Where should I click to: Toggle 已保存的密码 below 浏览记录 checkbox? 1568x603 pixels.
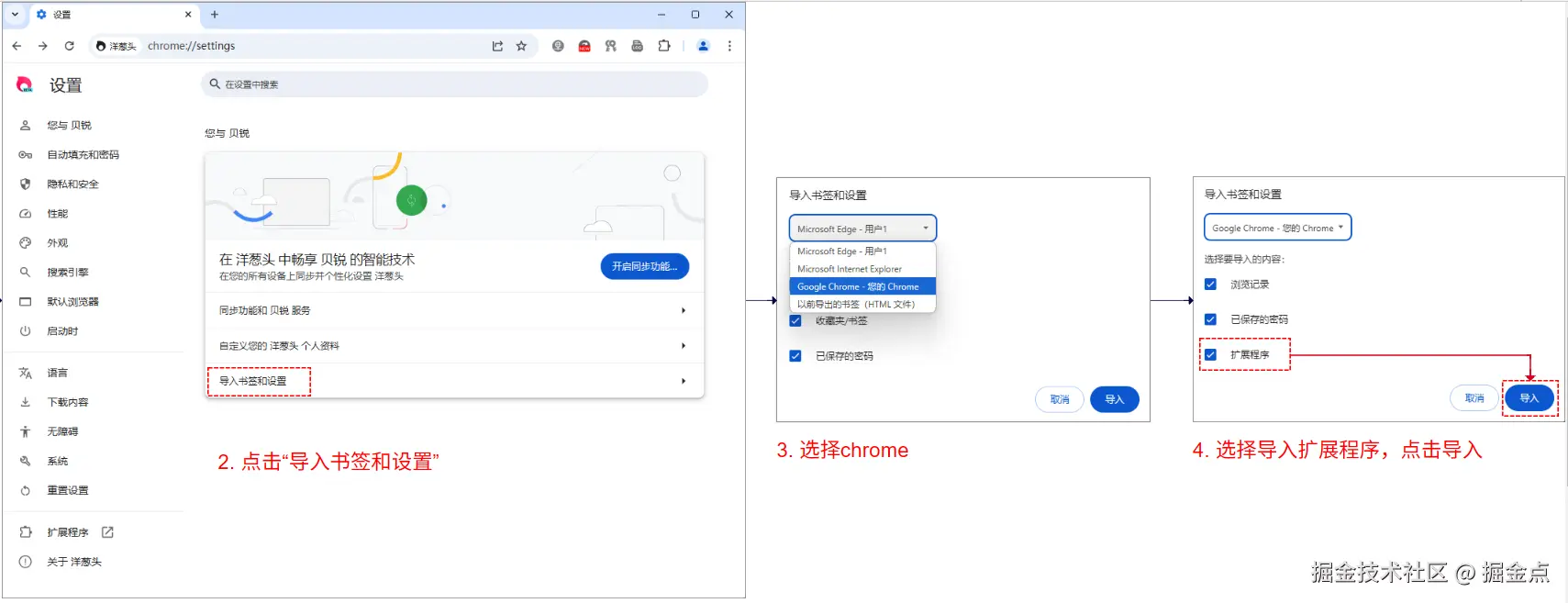pos(1210,319)
